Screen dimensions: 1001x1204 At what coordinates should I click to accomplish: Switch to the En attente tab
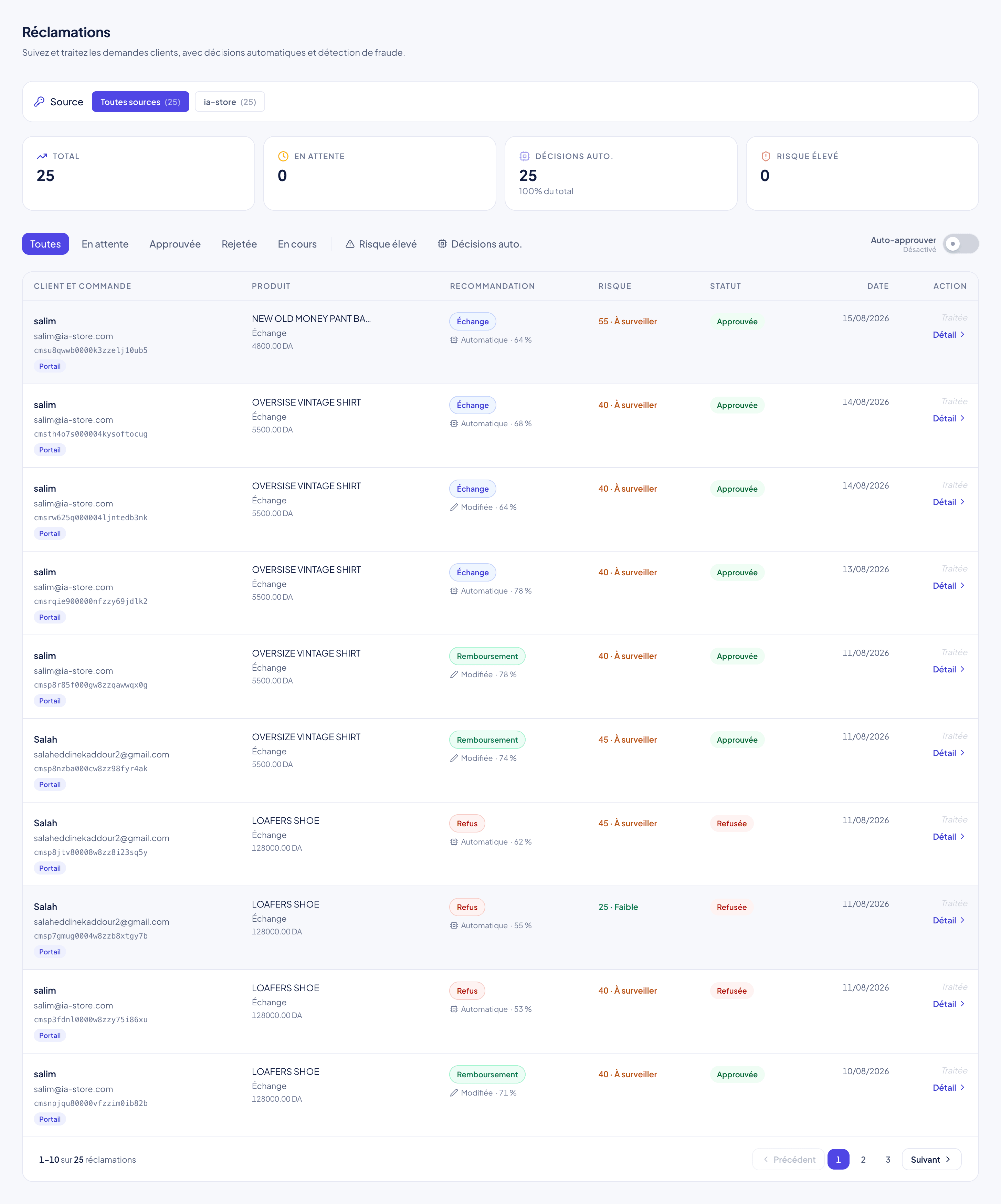click(x=105, y=244)
